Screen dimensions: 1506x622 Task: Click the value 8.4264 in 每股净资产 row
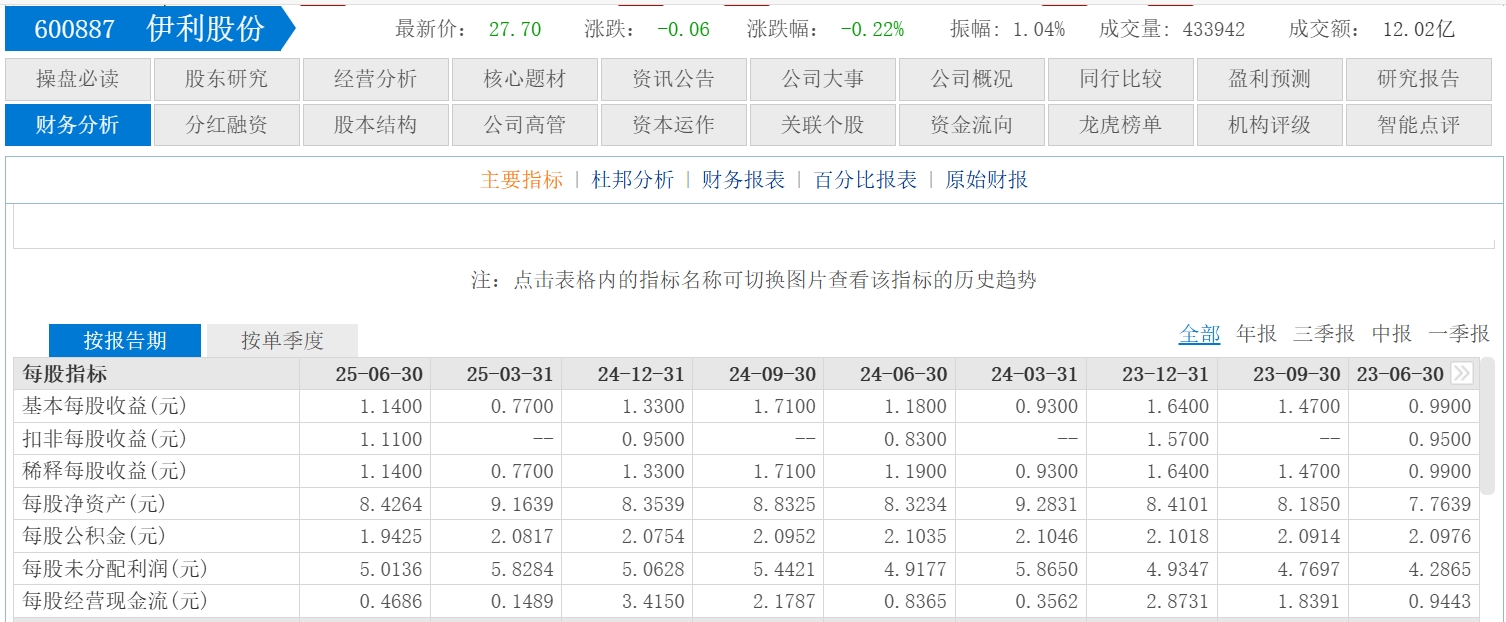(390, 504)
